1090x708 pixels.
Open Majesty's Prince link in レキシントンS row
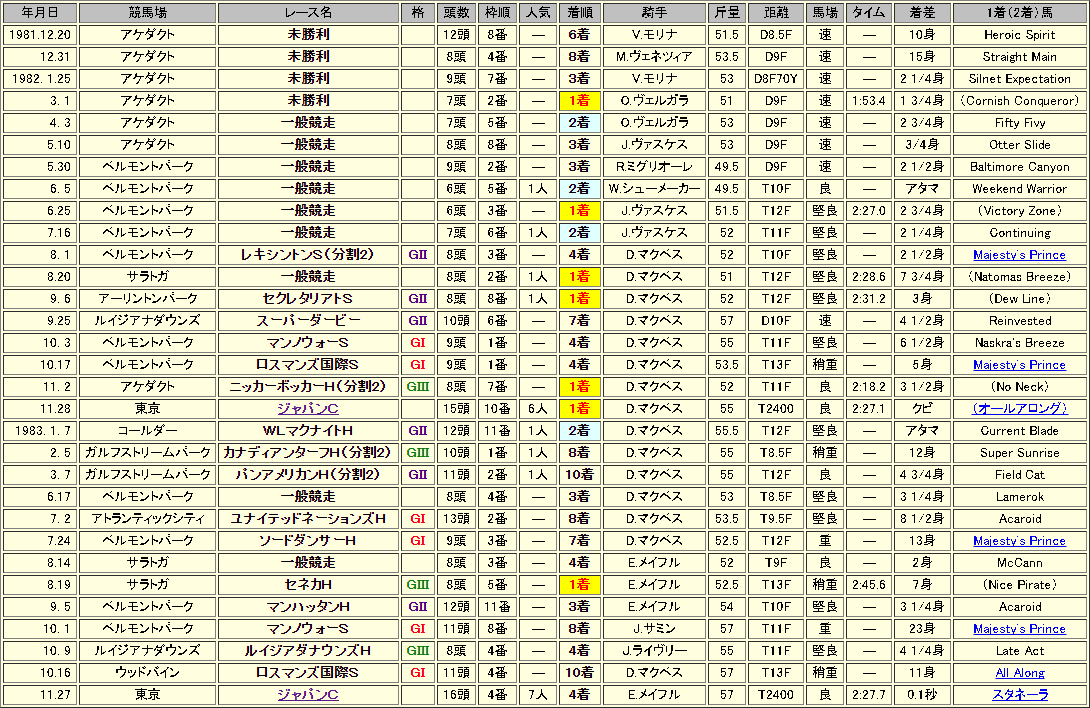click(1019, 255)
